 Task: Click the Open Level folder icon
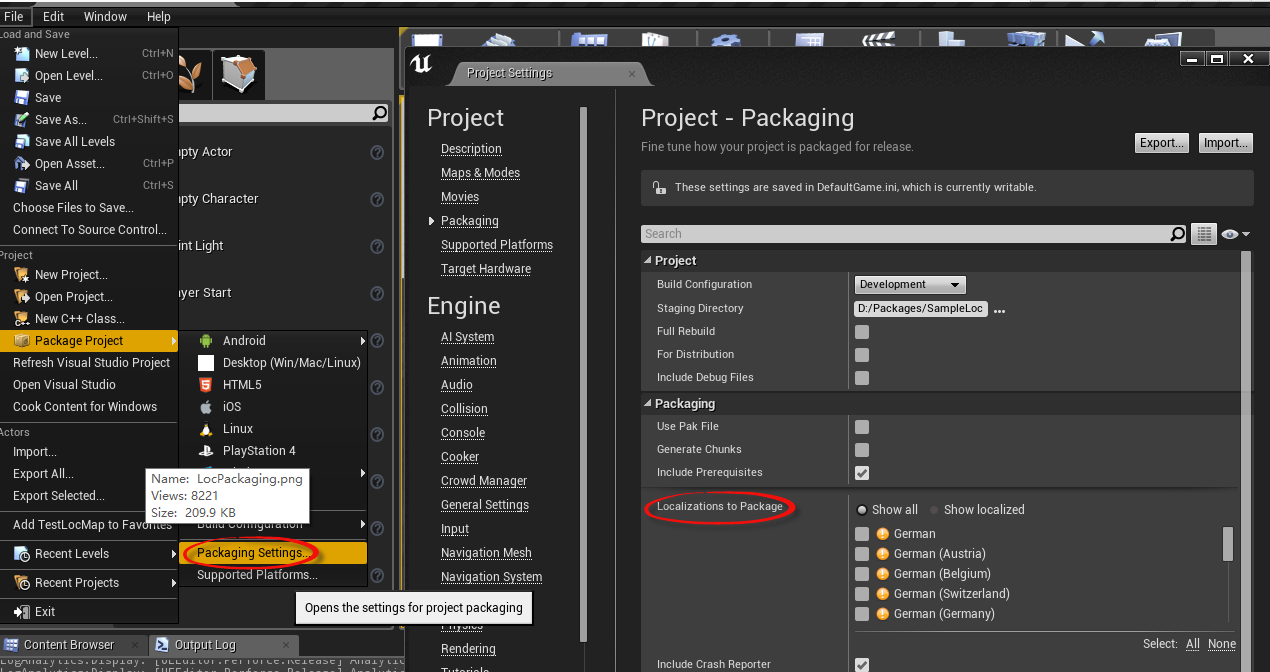(21, 75)
